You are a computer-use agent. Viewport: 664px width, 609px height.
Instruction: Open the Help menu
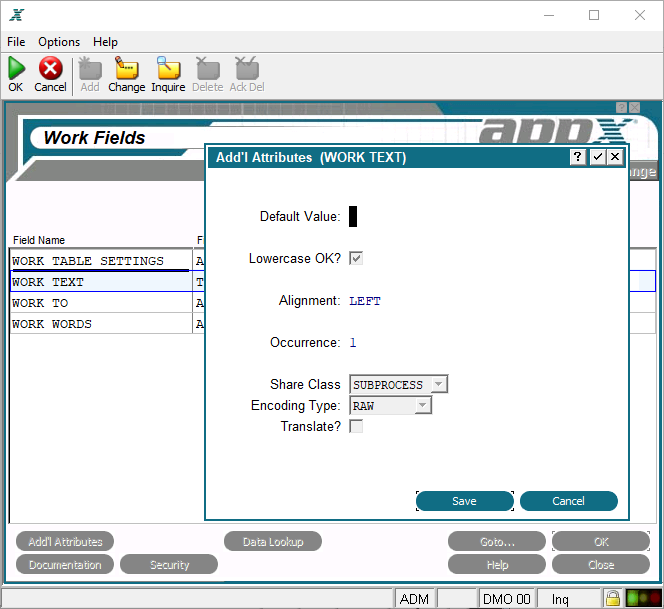point(105,42)
